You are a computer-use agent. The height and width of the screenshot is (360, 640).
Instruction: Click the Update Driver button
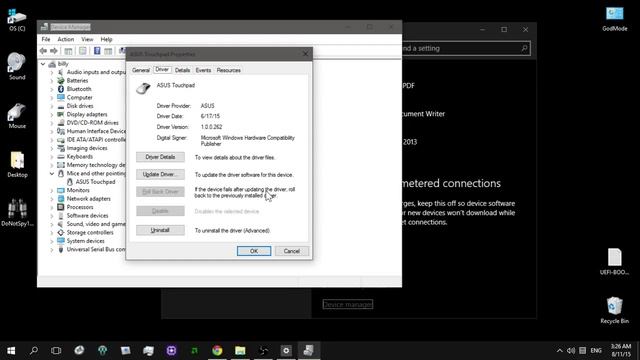click(160, 175)
